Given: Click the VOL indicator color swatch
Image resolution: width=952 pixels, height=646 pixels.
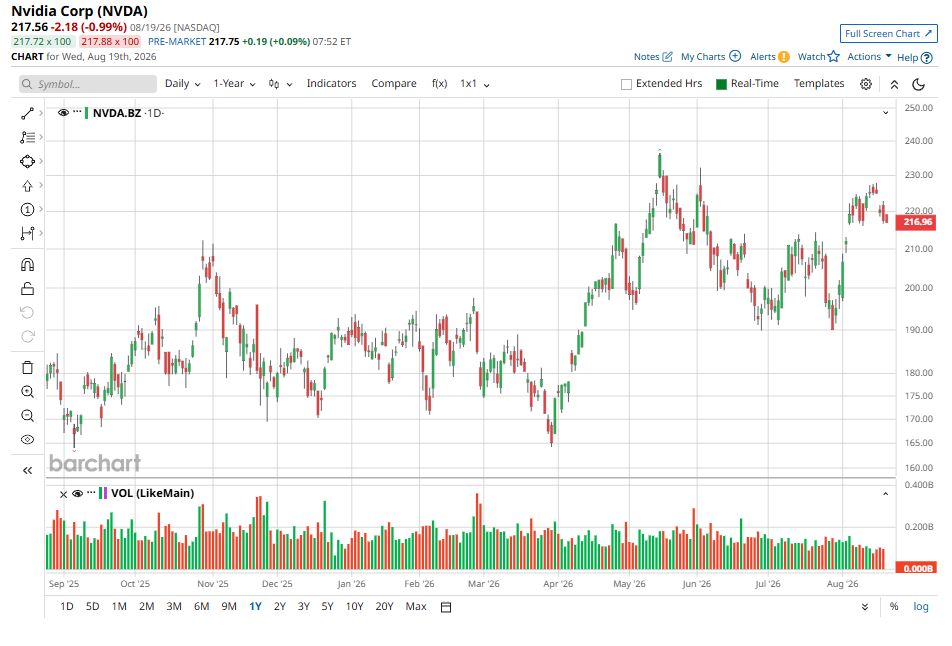Looking at the screenshot, I should [103, 493].
